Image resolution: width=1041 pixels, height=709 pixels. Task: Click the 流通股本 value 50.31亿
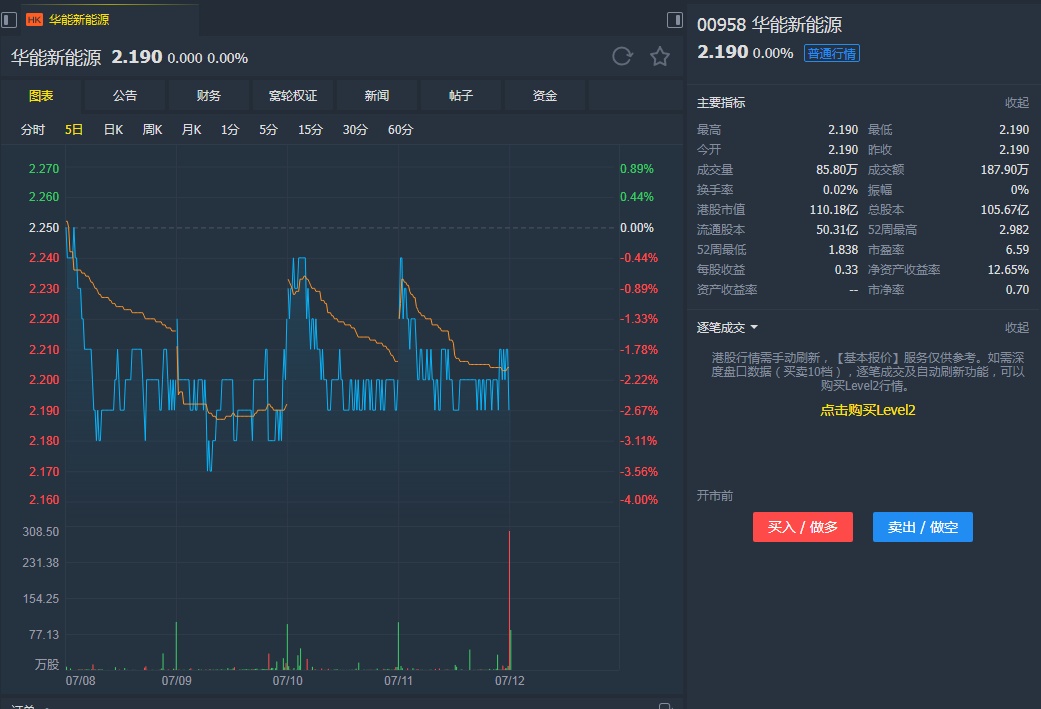click(837, 230)
